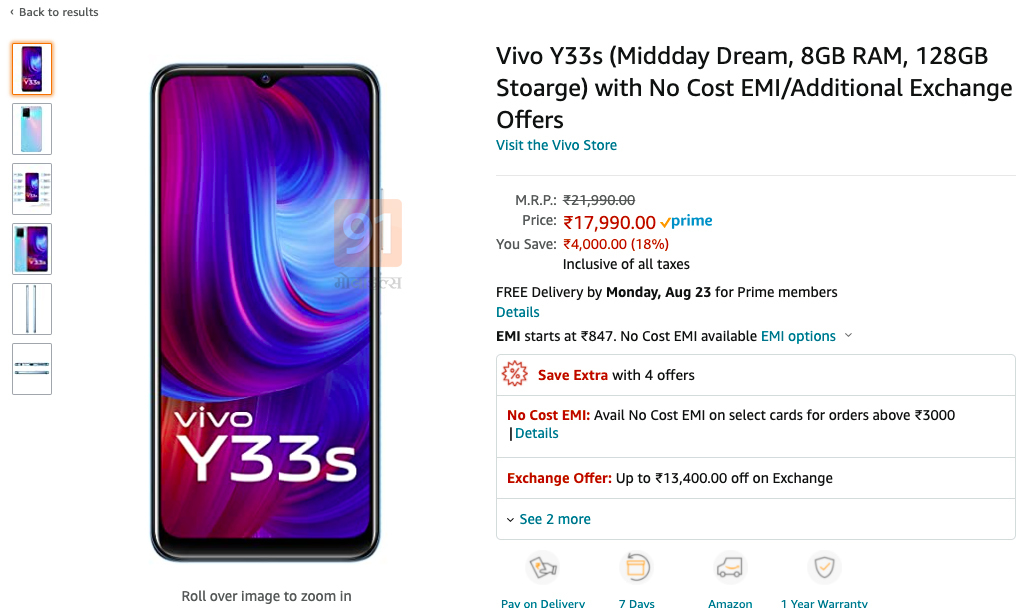This screenshot has height=608, width=1035.
Task: Click the back arrow beside Back to results
Action: 11,12
